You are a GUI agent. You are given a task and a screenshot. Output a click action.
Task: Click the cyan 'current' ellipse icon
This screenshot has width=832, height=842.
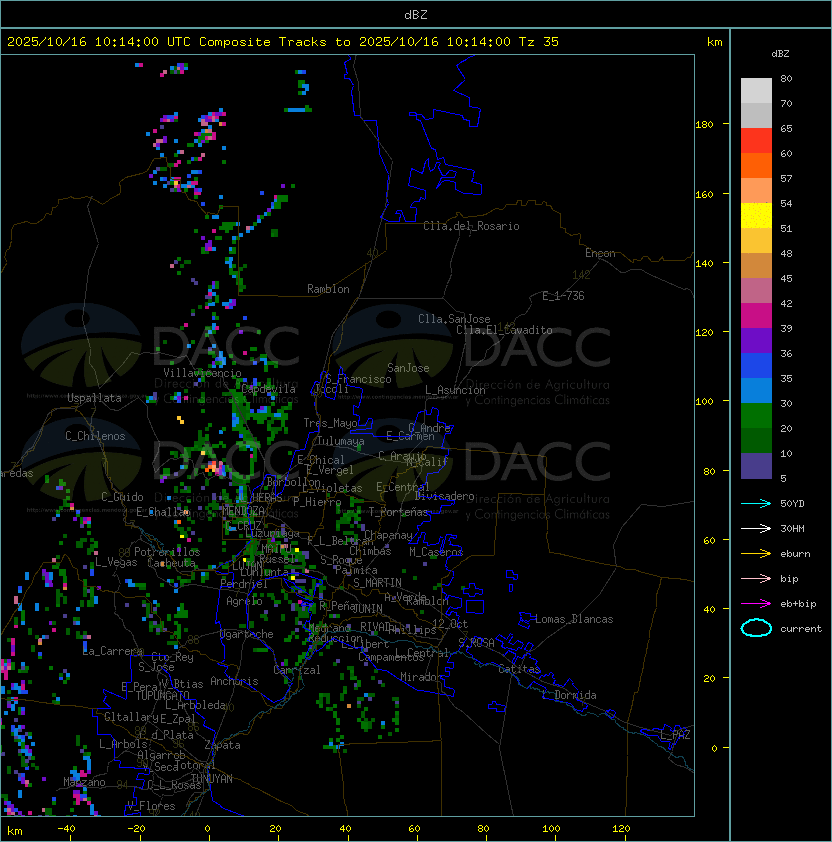(x=756, y=628)
